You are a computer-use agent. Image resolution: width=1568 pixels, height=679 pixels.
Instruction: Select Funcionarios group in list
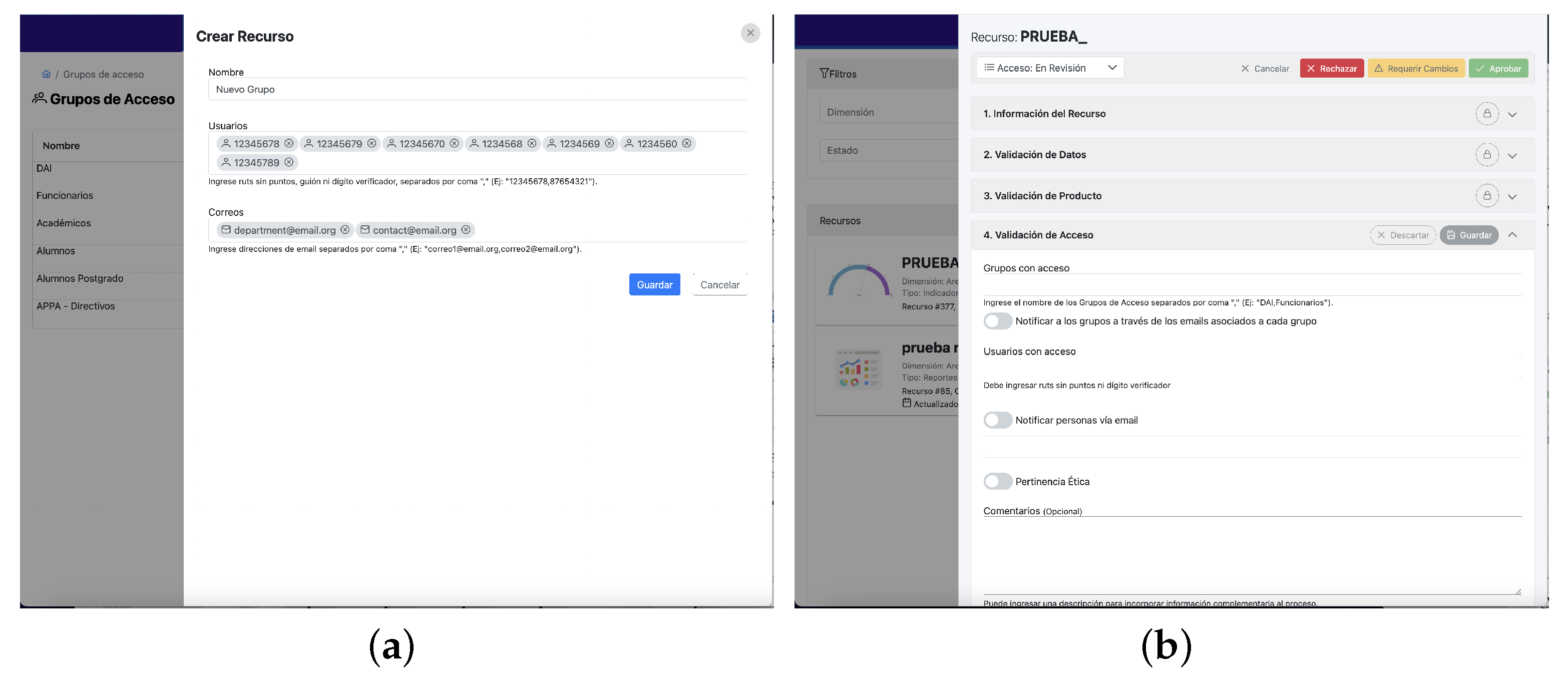coord(65,195)
